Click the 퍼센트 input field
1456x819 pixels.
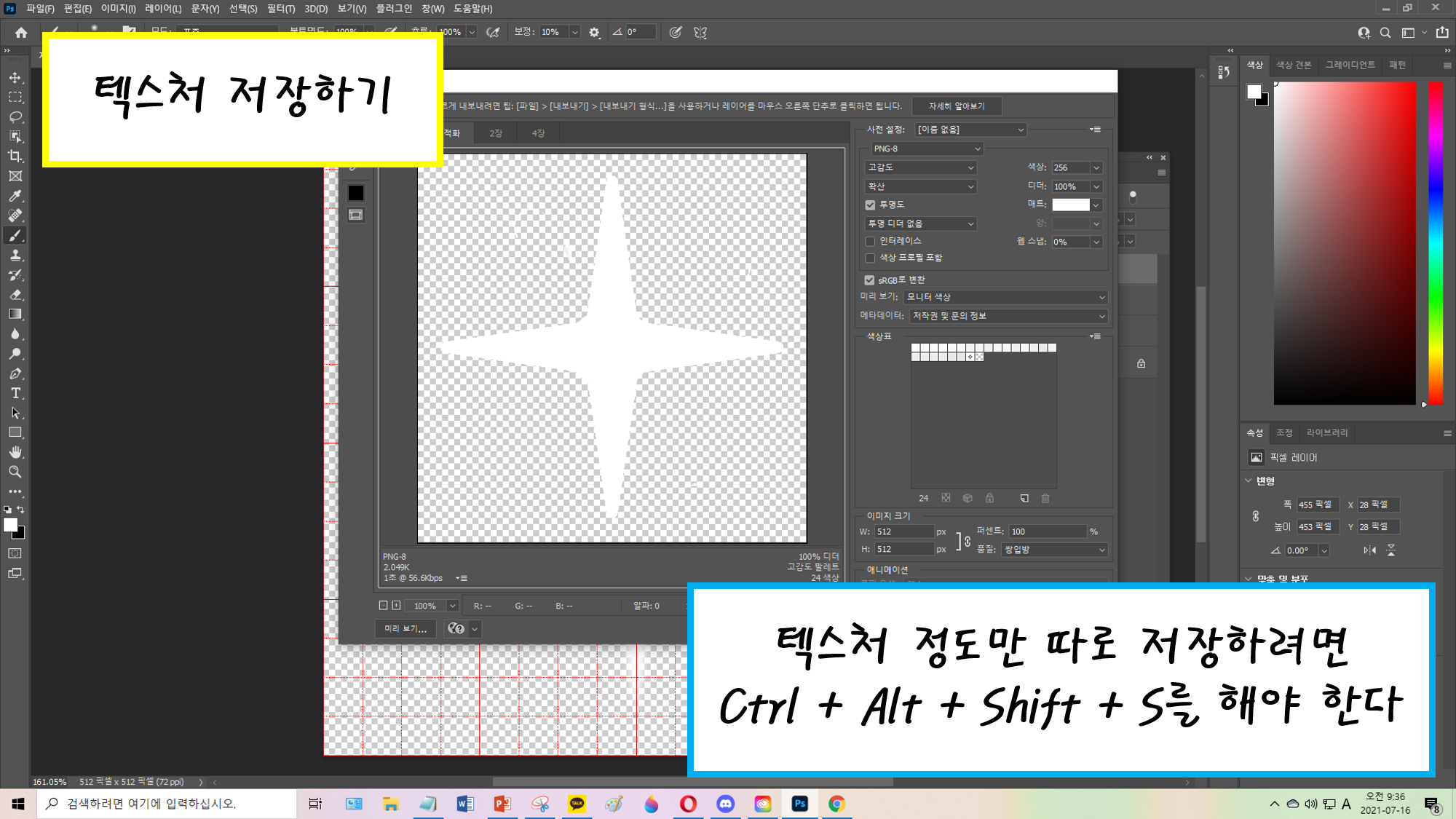(1048, 531)
